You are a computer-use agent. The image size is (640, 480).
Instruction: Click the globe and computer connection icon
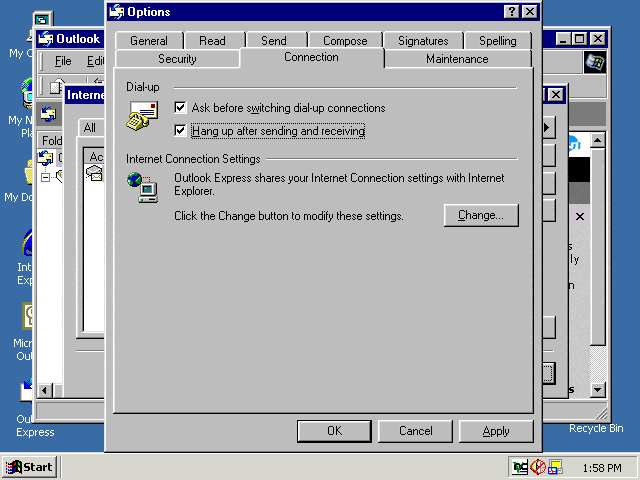coord(142,188)
